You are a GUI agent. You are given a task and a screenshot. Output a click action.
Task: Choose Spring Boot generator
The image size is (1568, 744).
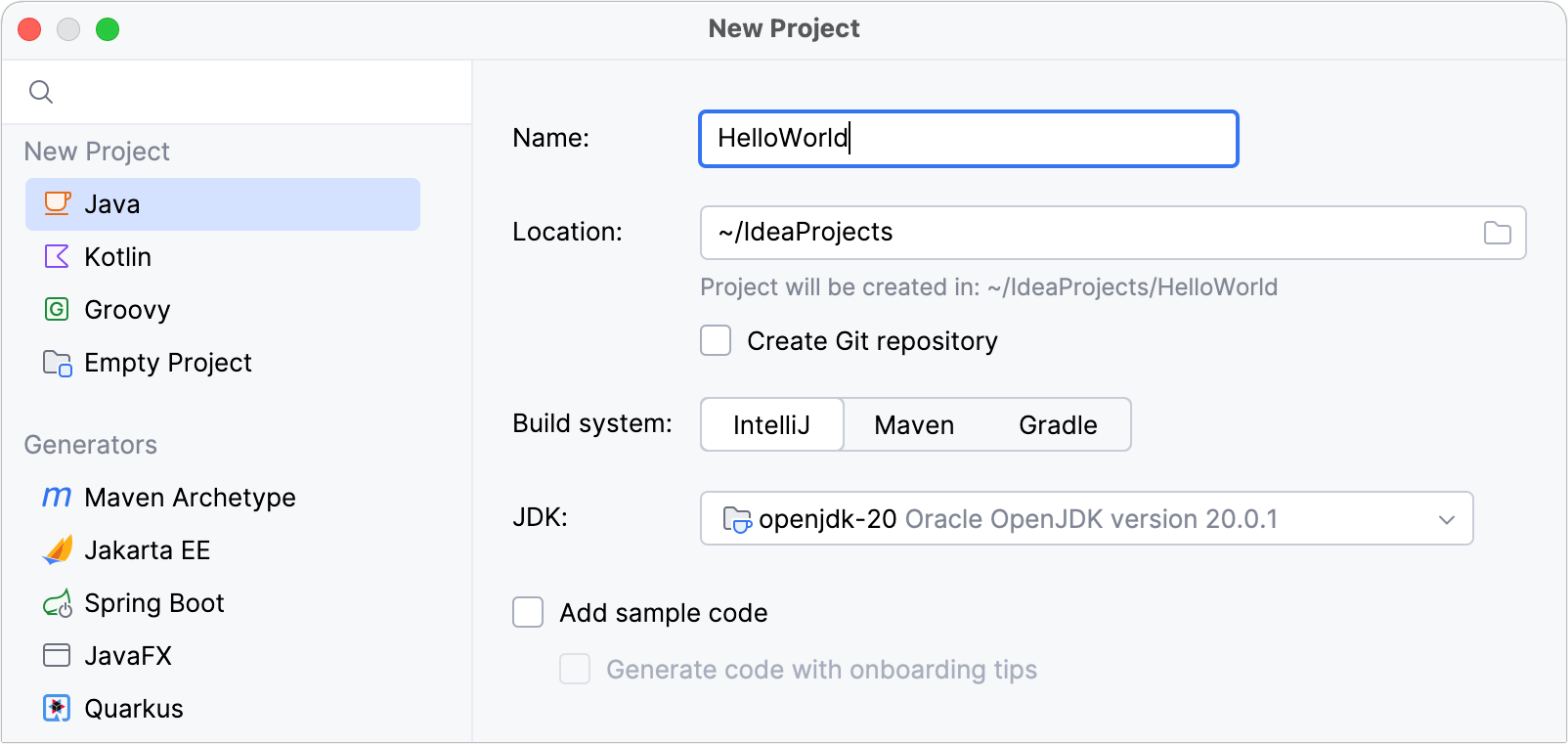coord(223,603)
